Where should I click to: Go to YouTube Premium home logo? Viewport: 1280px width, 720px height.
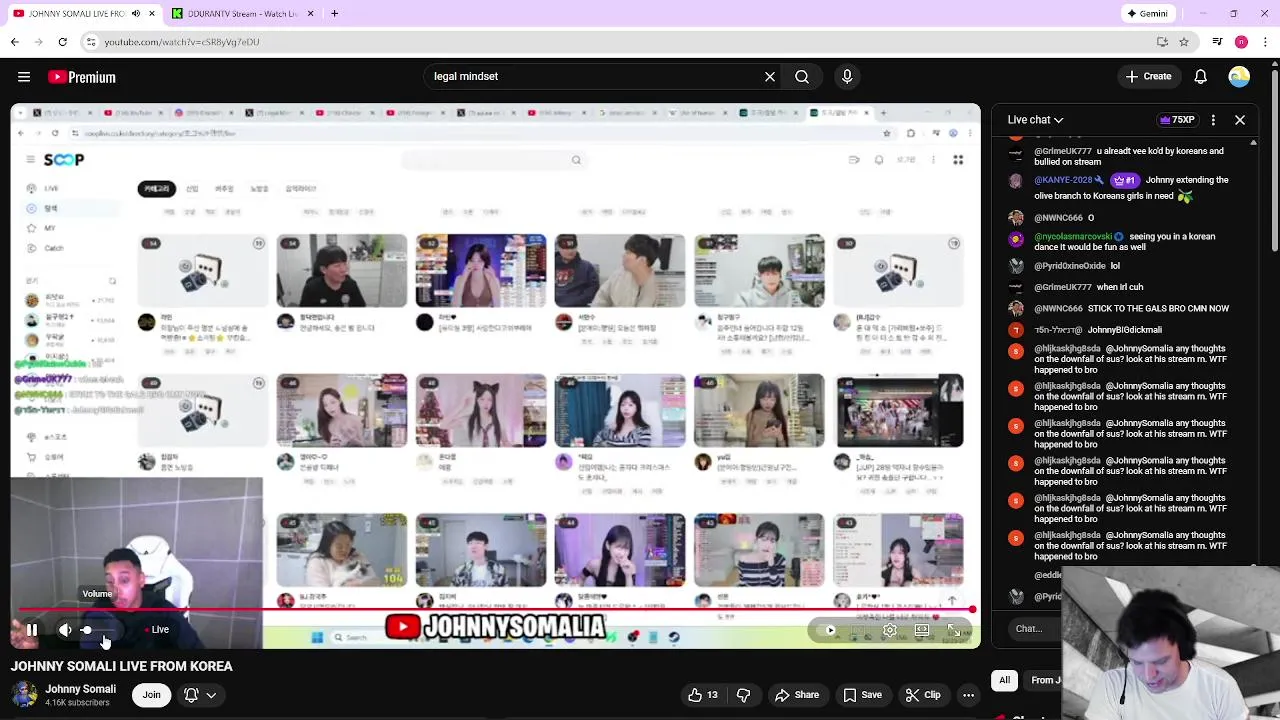pos(82,77)
